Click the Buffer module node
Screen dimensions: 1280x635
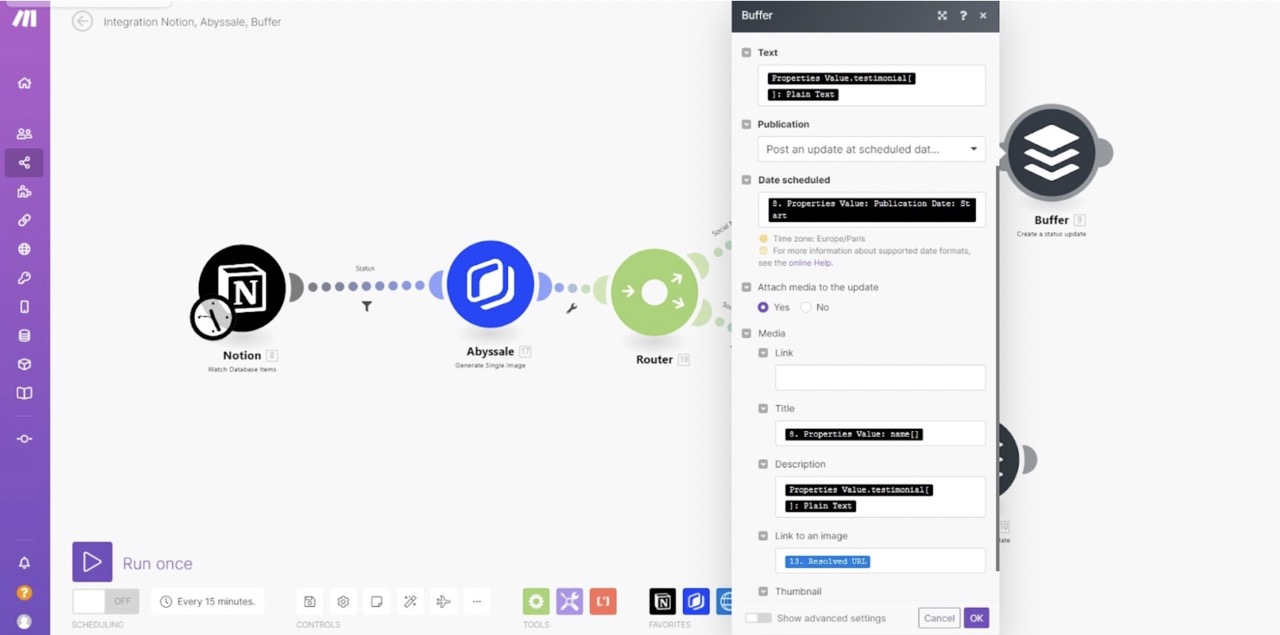(x=1051, y=153)
